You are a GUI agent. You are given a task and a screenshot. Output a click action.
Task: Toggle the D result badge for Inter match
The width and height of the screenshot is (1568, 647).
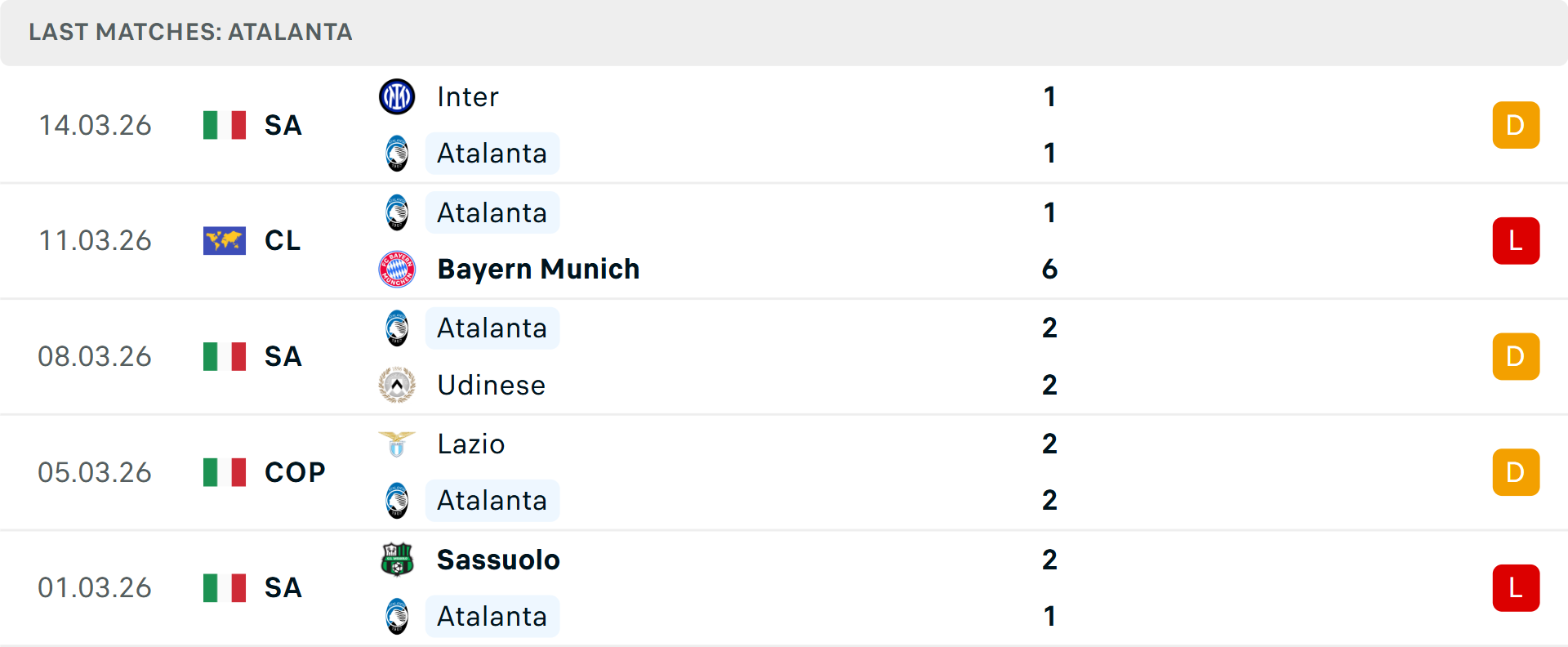tap(1516, 124)
